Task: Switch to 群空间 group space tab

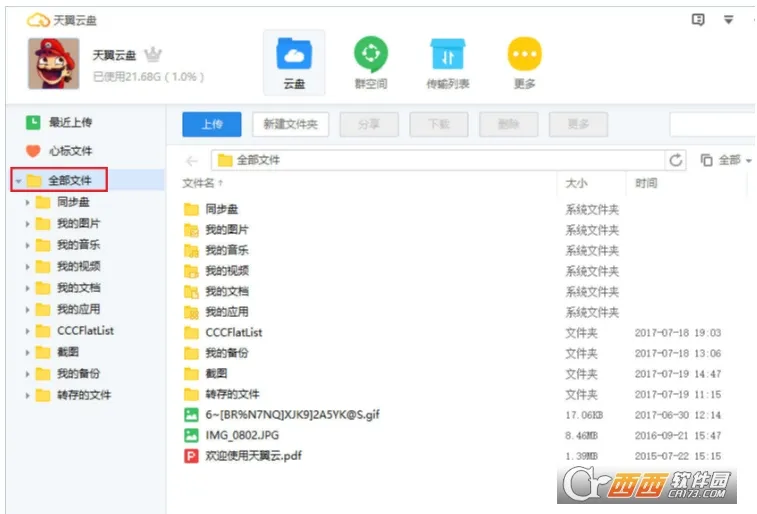Action: pyautogui.click(x=371, y=63)
